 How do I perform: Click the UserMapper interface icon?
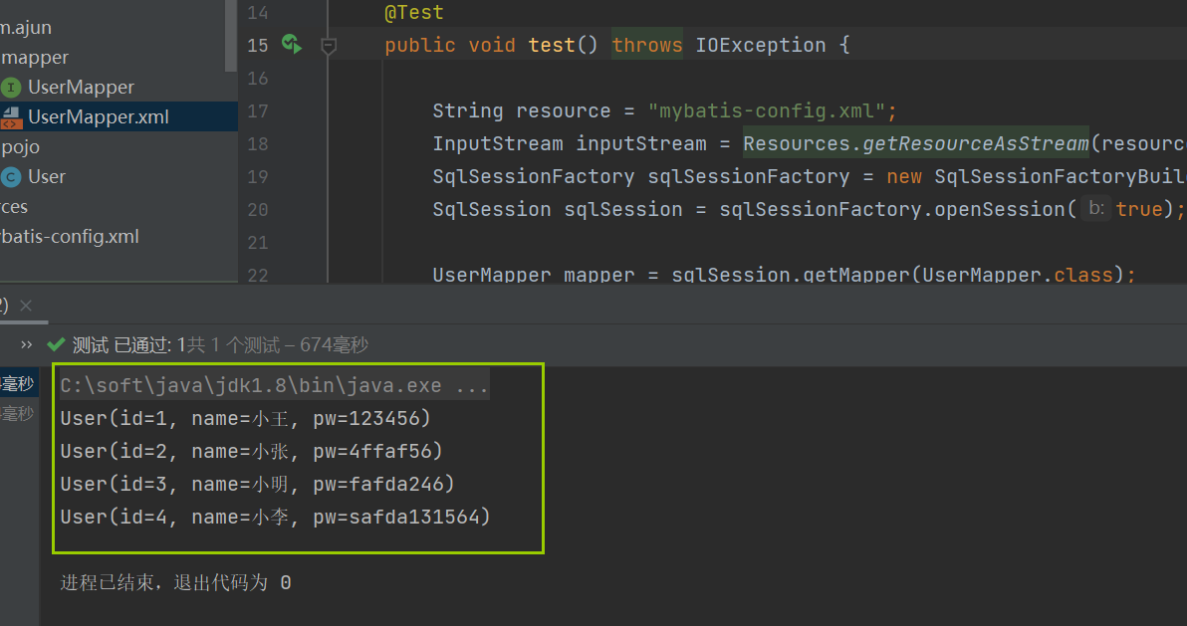pyautogui.click(x=11, y=87)
